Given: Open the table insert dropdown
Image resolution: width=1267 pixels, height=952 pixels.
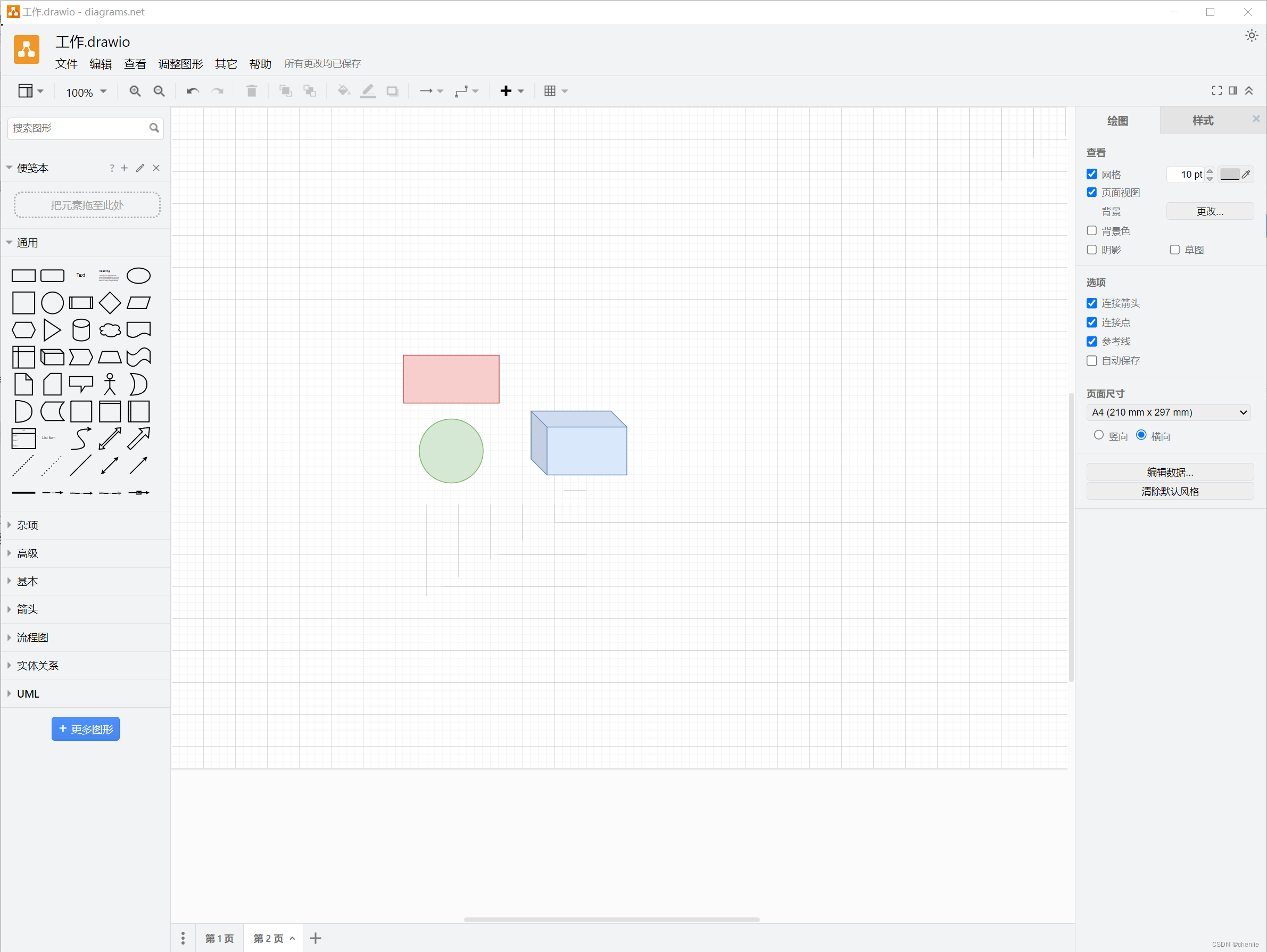Looking at the screenshot, I should [556, 91].
